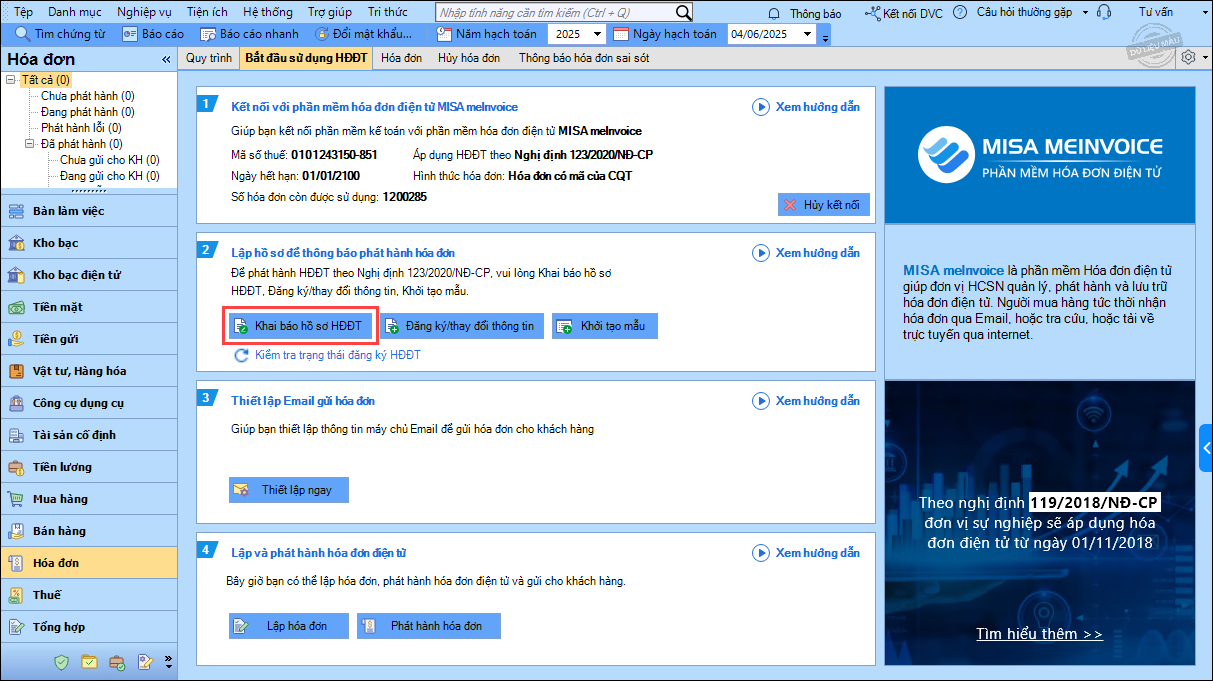The image size is (1213, 681).
Task: Collapse the Đã phát hành tree node
Action: click(30, 144)
